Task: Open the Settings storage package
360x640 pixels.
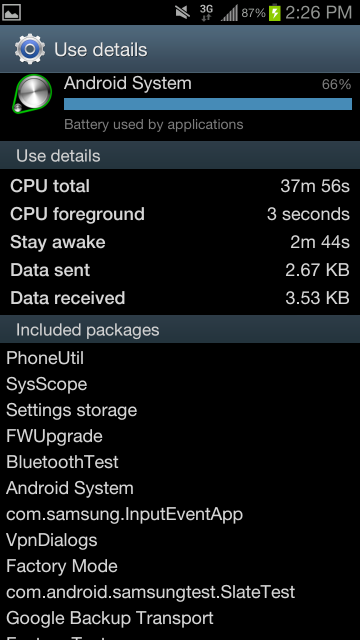Action: point(71,410)
